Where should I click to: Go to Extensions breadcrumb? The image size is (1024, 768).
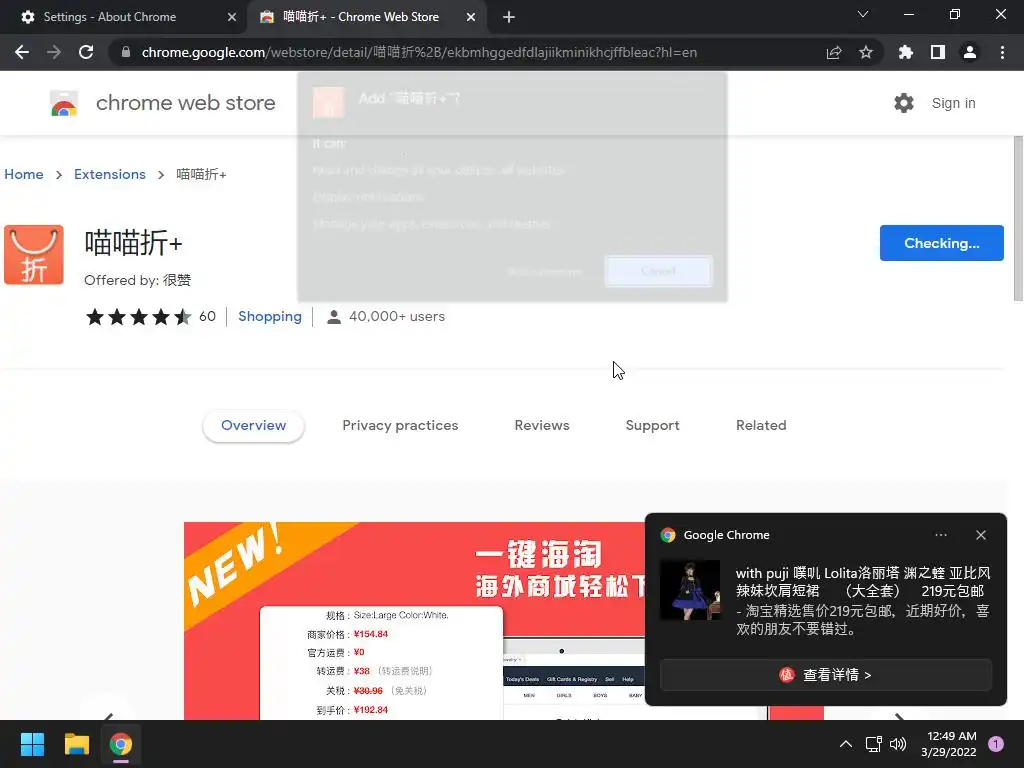click(110, 174)
